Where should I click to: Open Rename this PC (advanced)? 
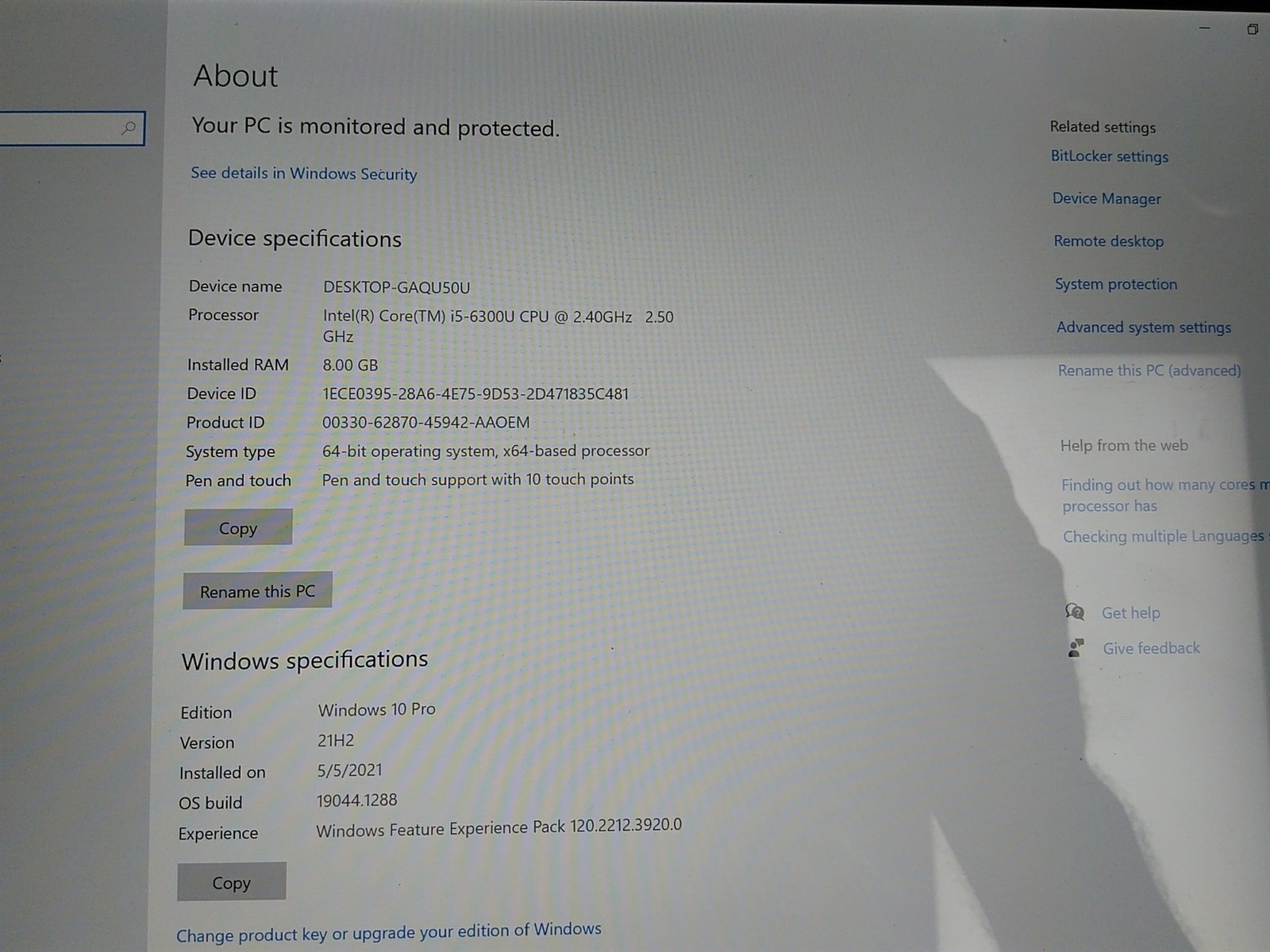tap(1149, 370)
